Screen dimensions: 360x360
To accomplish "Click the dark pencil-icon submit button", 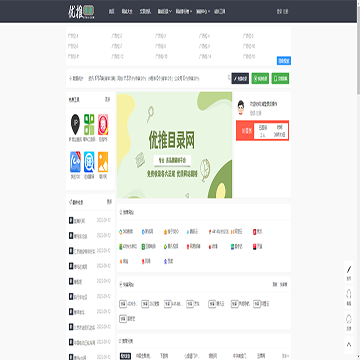I will [x=240, y=78].
